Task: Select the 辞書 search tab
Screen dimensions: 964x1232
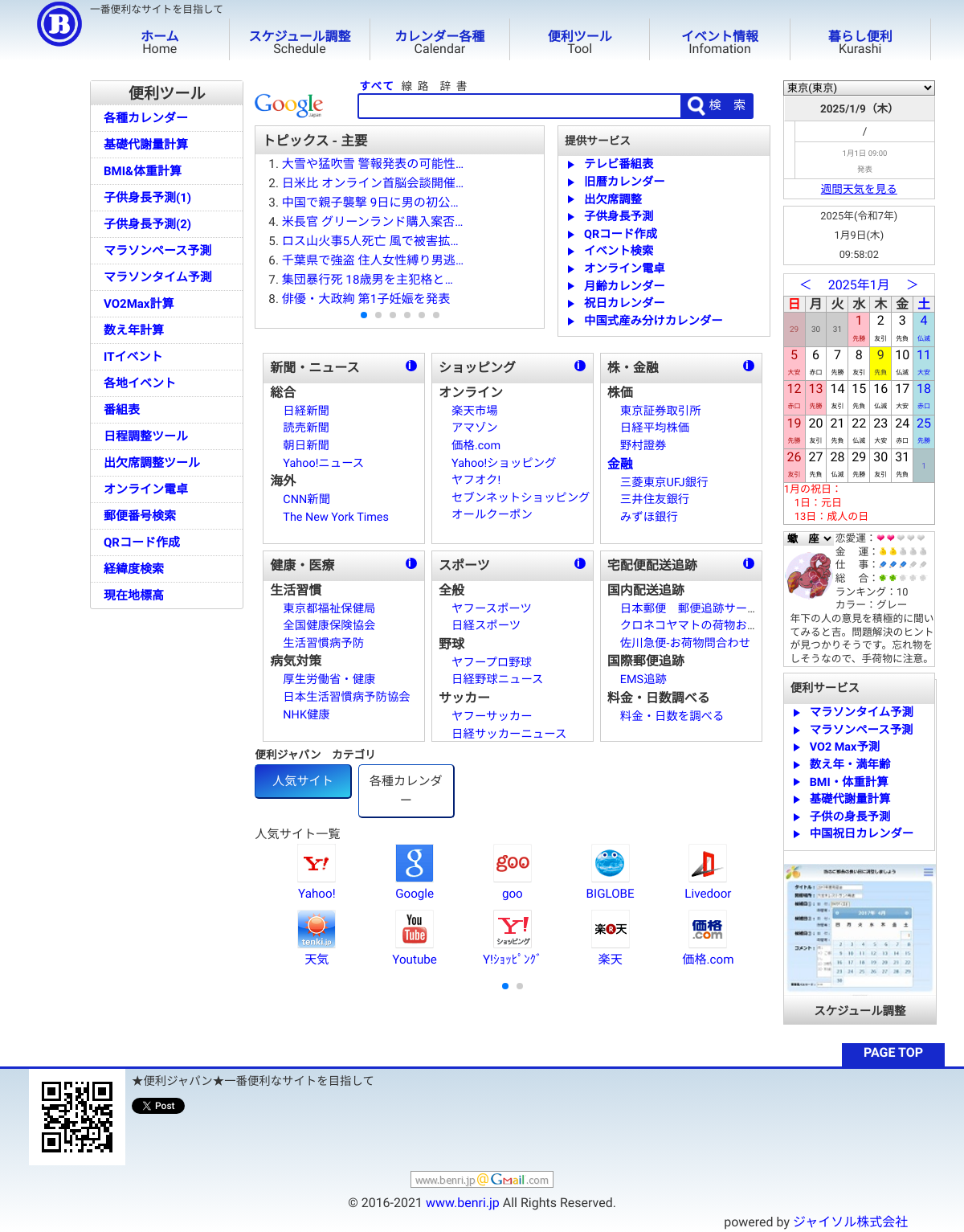Action: [x=453, y=86]
